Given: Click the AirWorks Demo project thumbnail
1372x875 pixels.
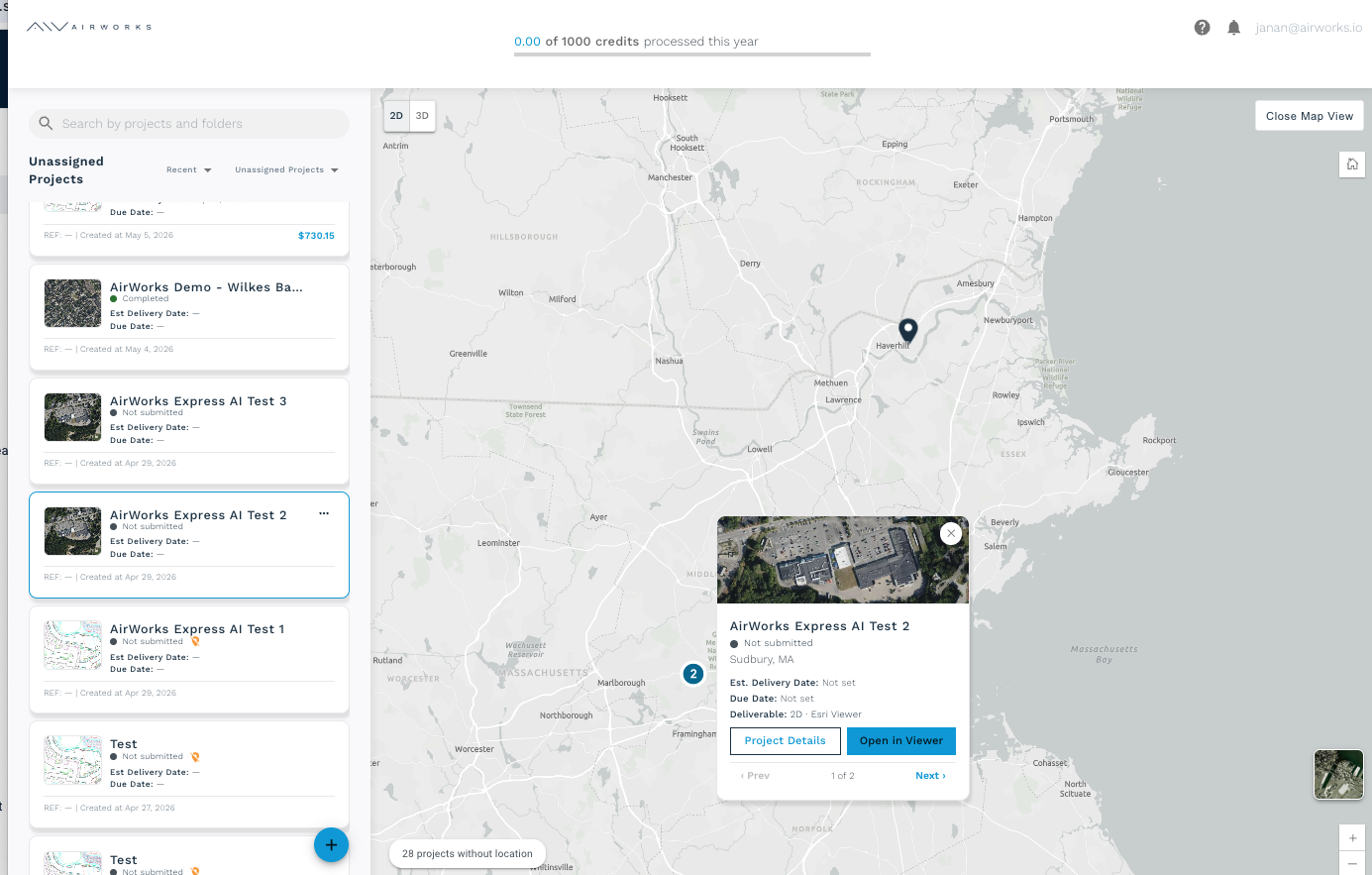Looking at the screenshot, I should click(x=73, y=303).
